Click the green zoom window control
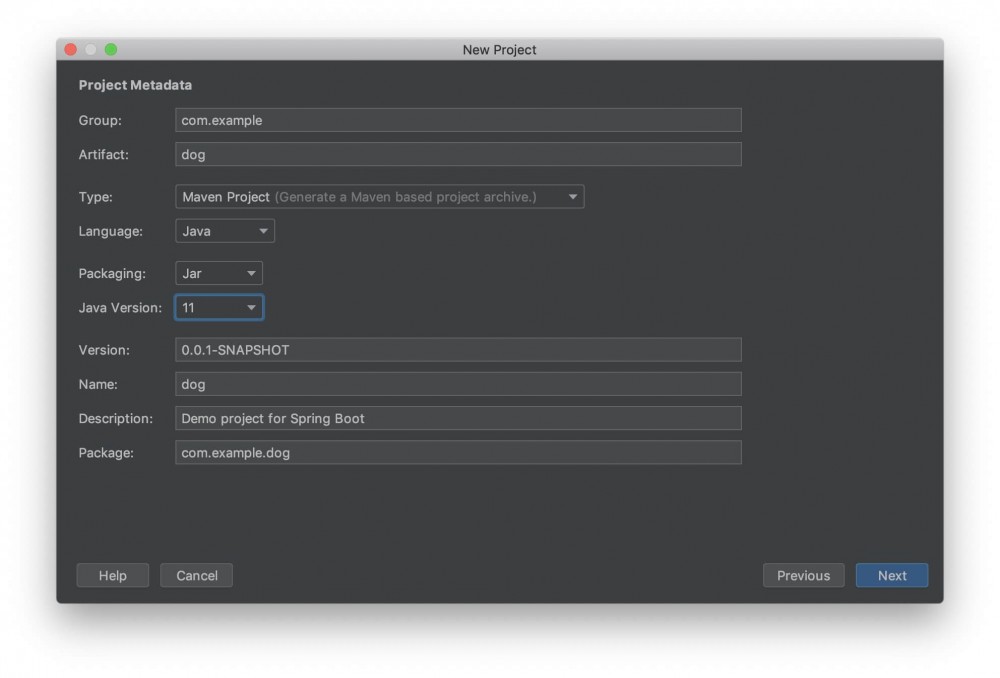1000x678 pixels. (111, 48)
